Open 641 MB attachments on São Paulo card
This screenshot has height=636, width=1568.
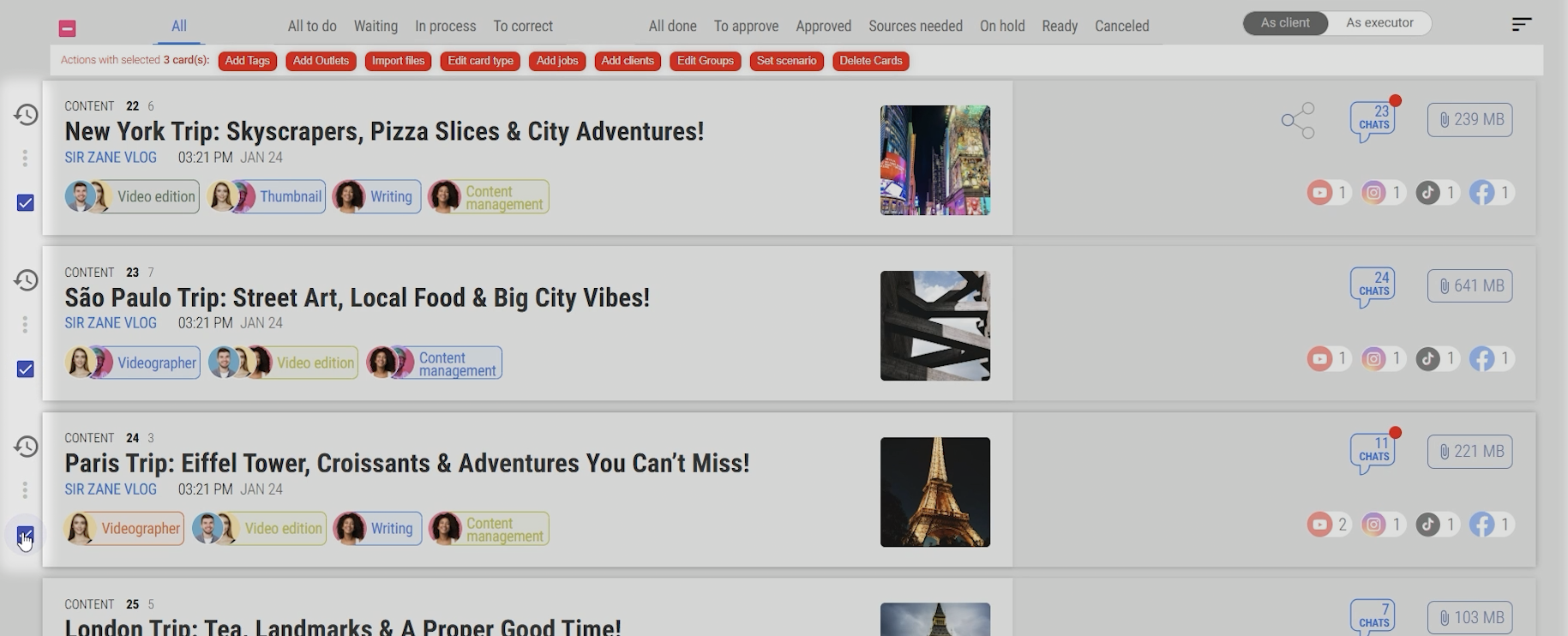tap(1469, 285)
